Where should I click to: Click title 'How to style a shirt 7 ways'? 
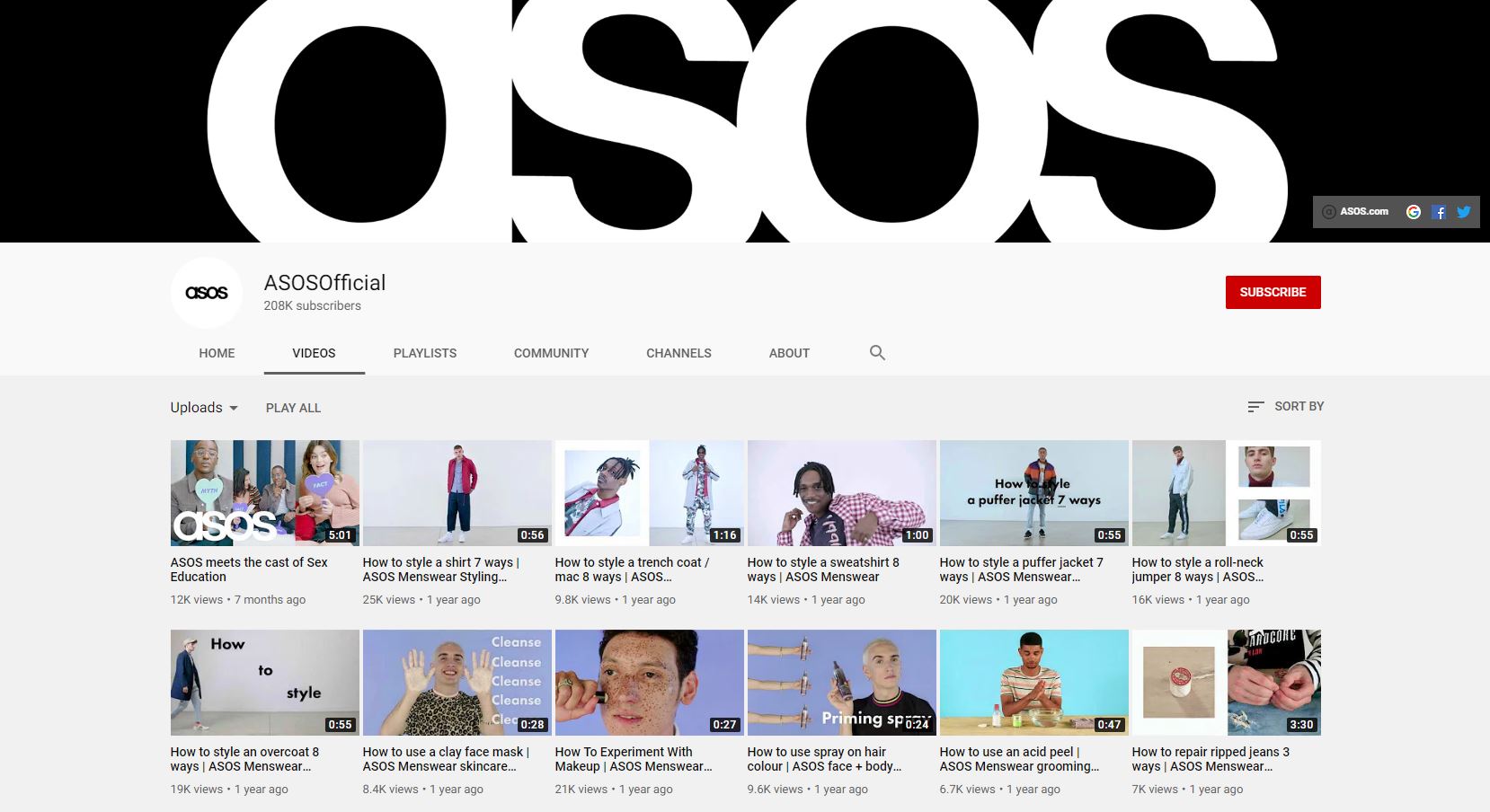tap(441, 569)
